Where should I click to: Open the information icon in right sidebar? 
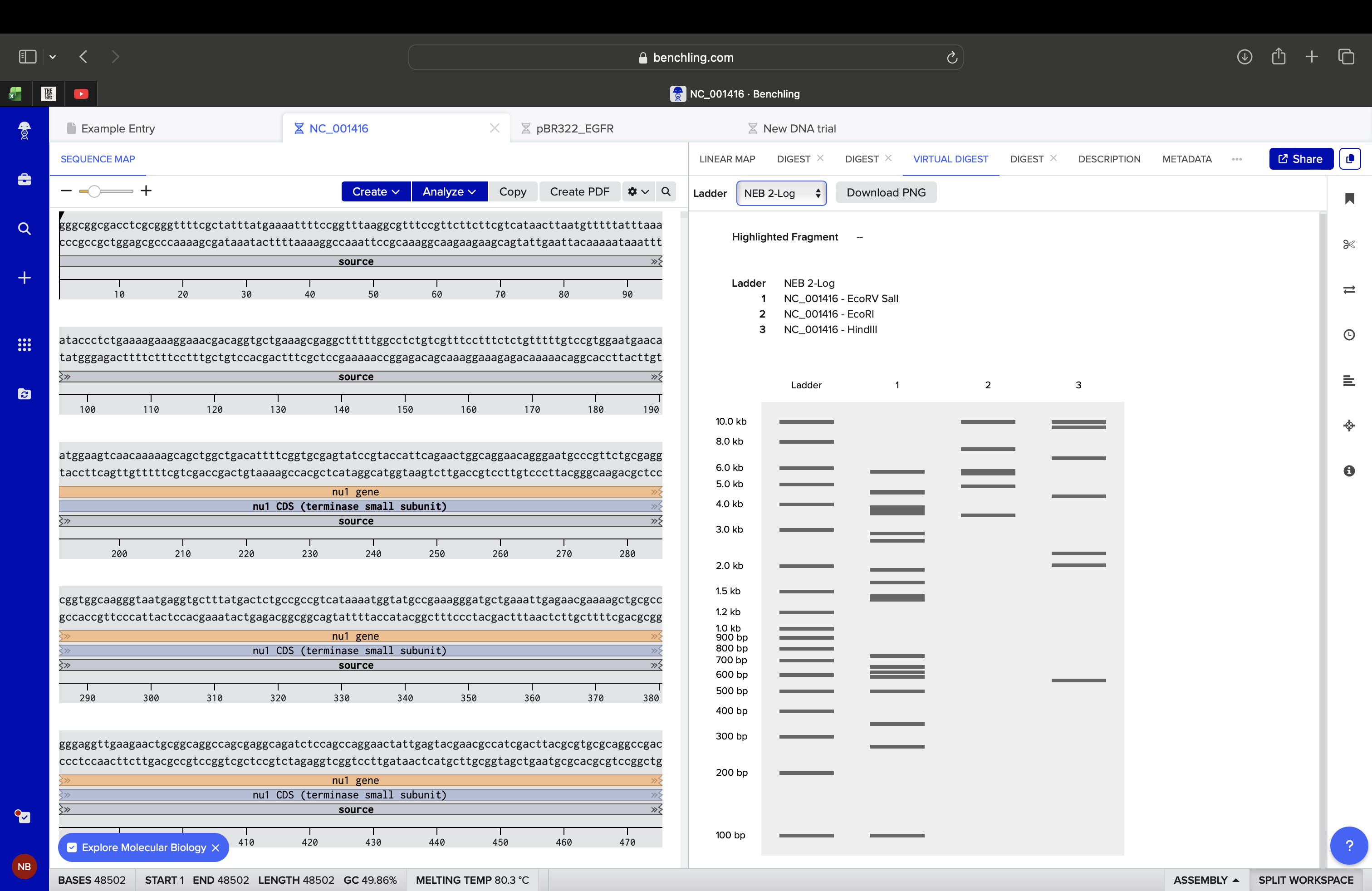[1349, 471]
